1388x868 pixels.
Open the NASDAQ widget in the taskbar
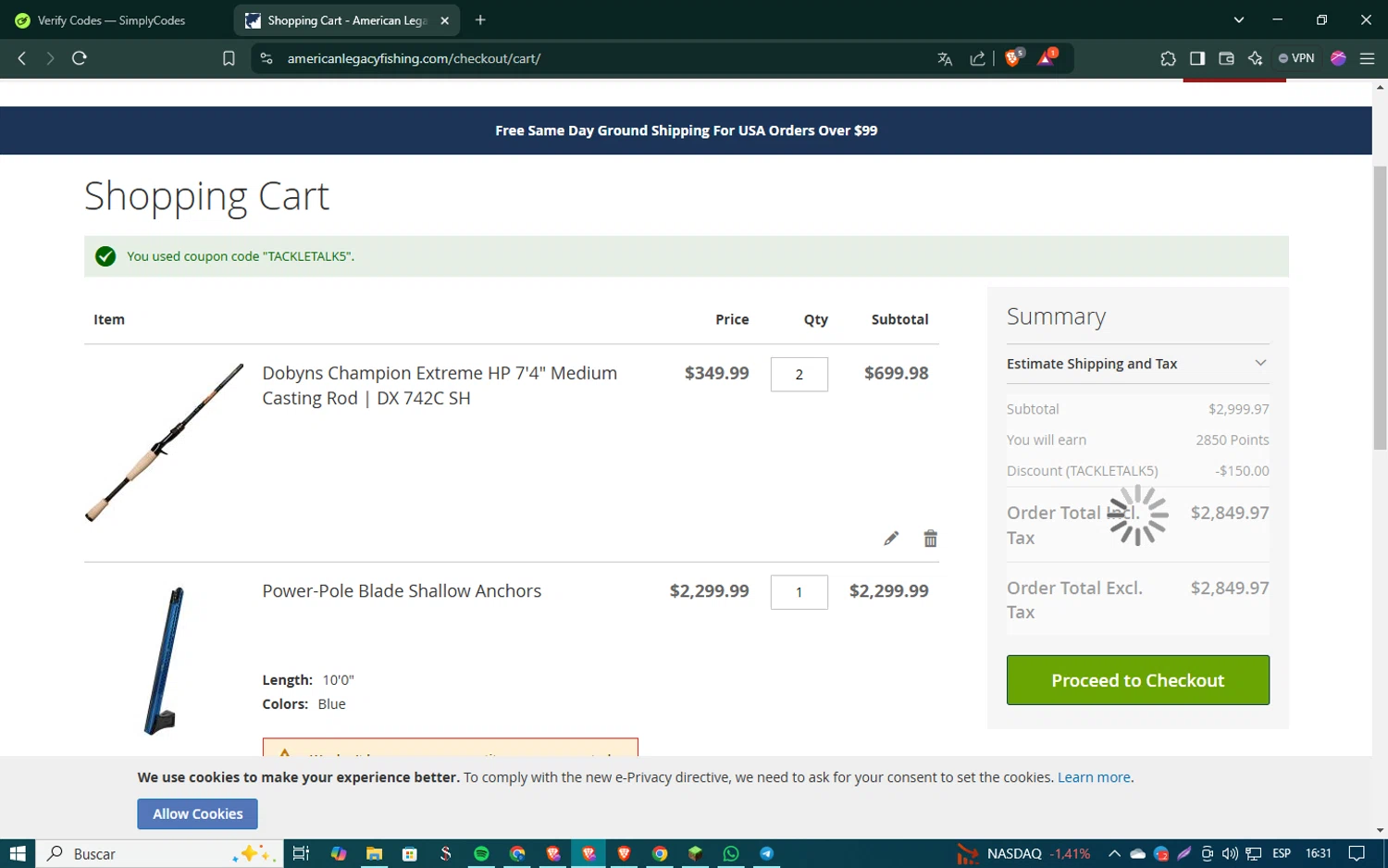point(1023,853)
